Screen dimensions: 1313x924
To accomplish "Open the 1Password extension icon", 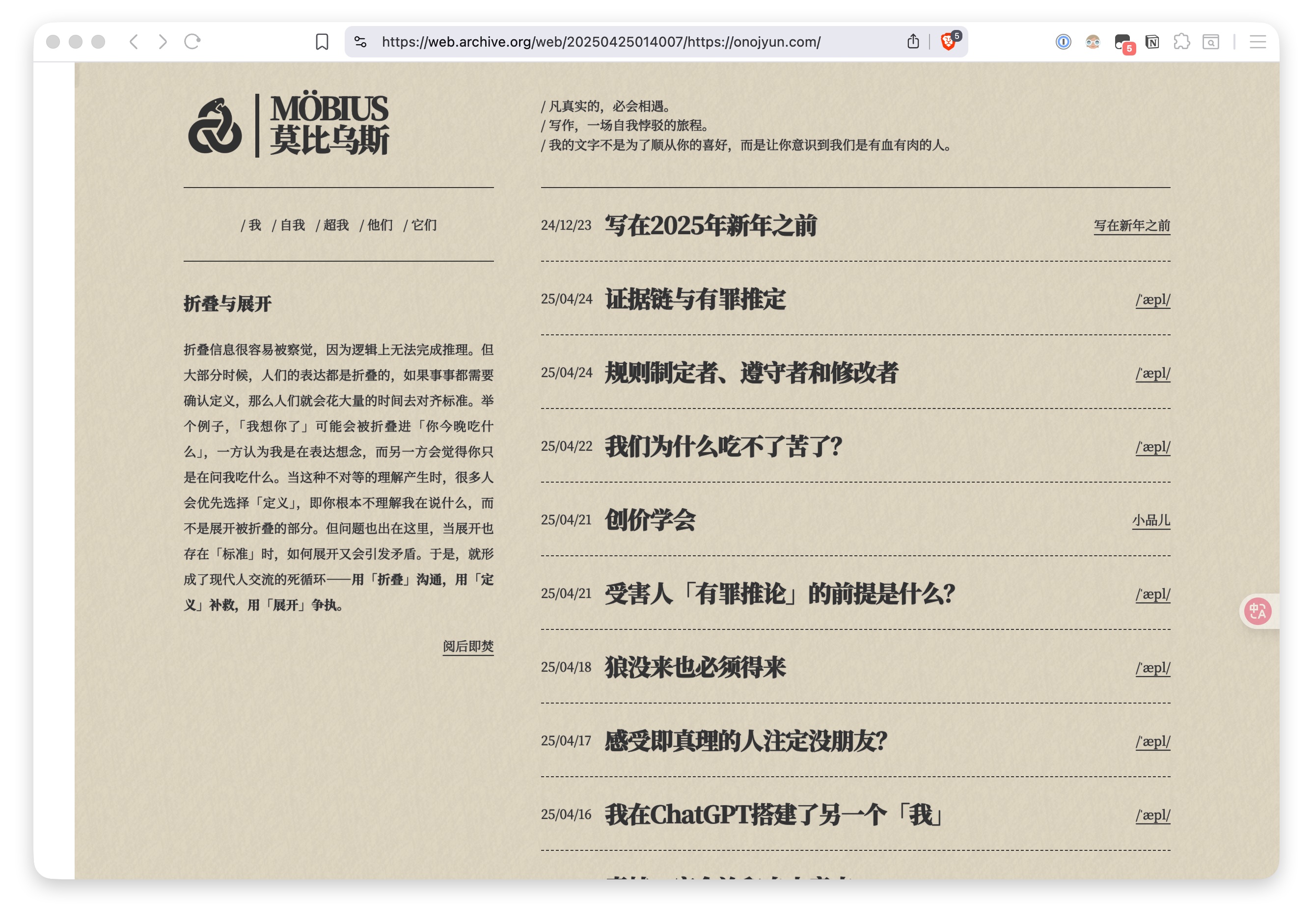I will click(1063, 42).
